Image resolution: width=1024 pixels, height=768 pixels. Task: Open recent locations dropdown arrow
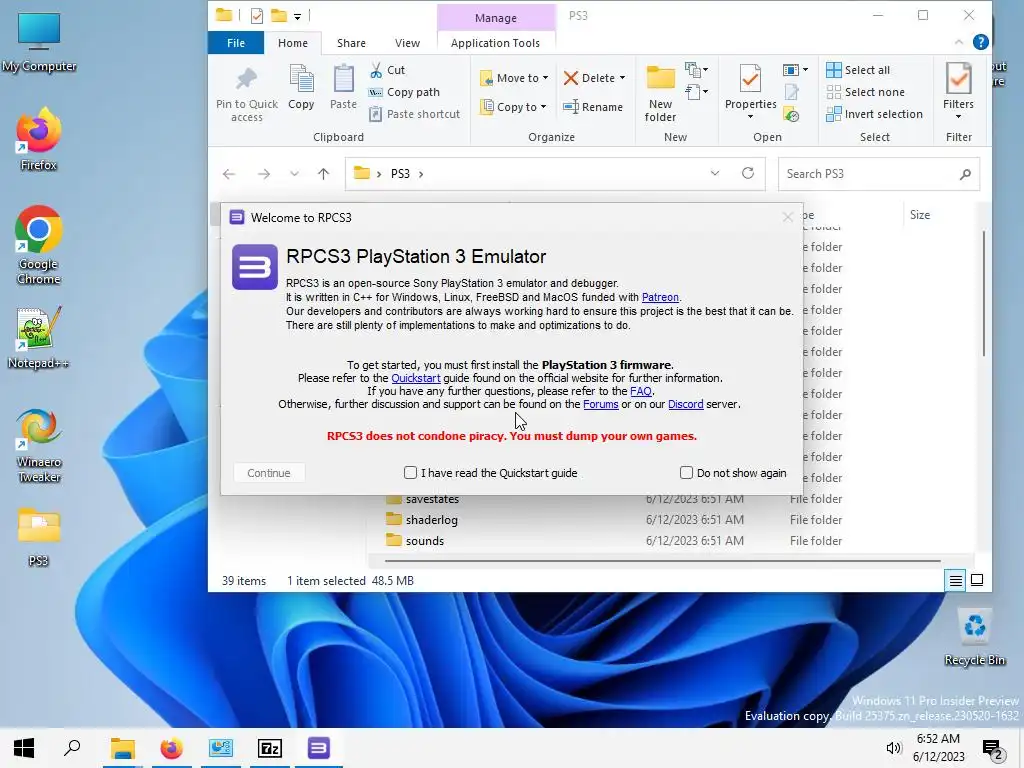click(295, 174)
